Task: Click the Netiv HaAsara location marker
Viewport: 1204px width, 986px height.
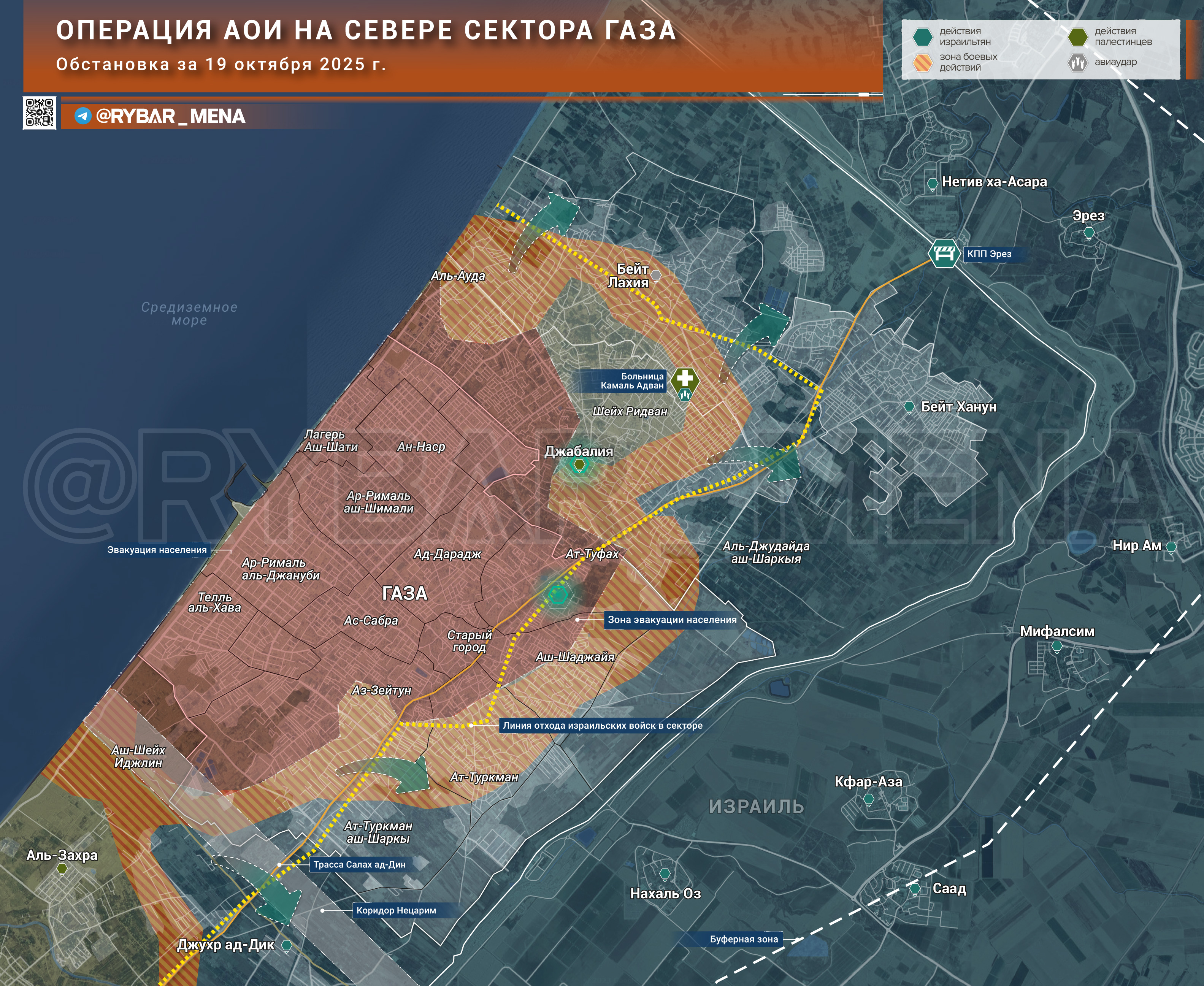Action: tap(932, 184)
